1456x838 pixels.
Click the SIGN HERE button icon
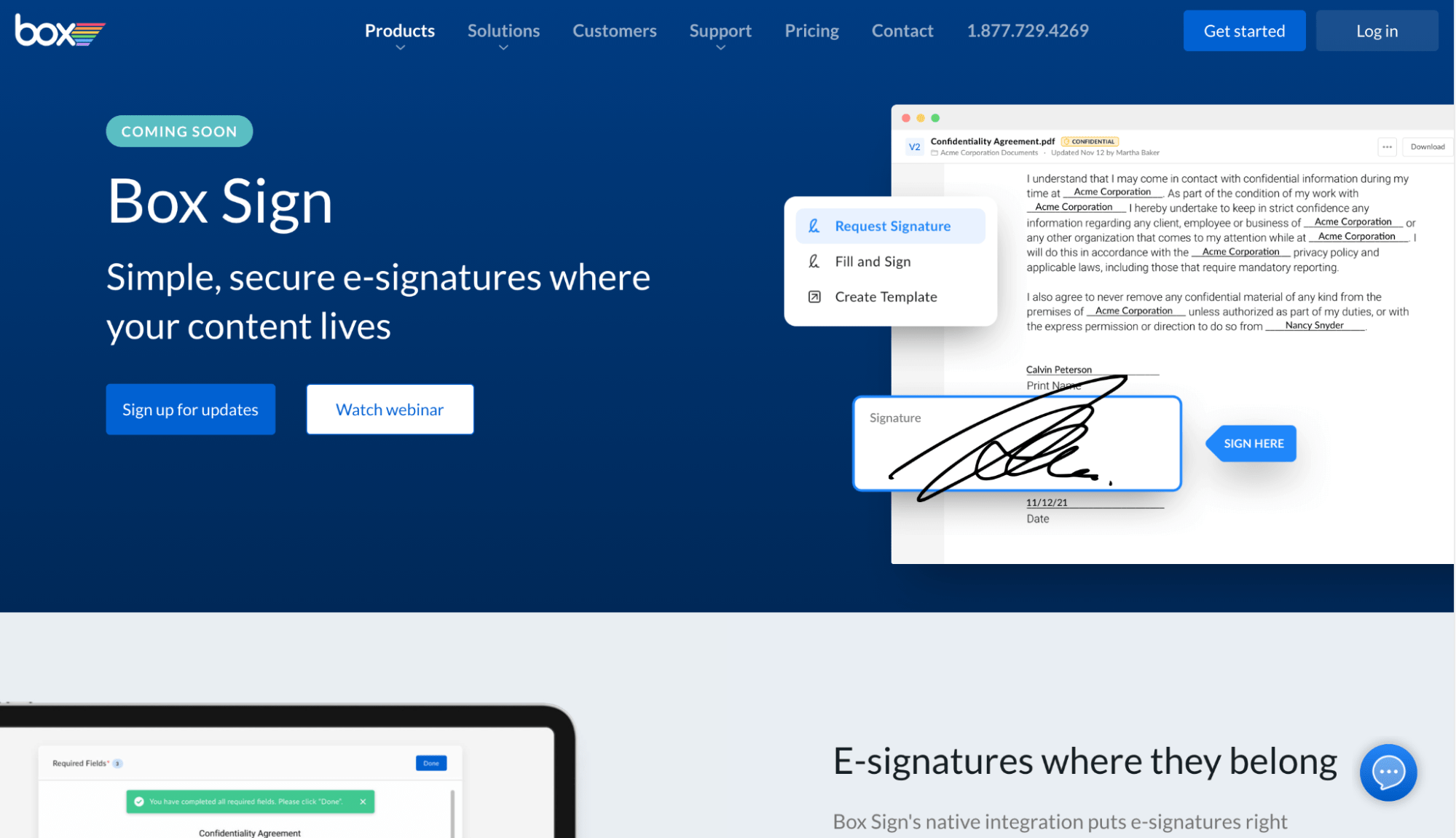[x=1253, y=443]
